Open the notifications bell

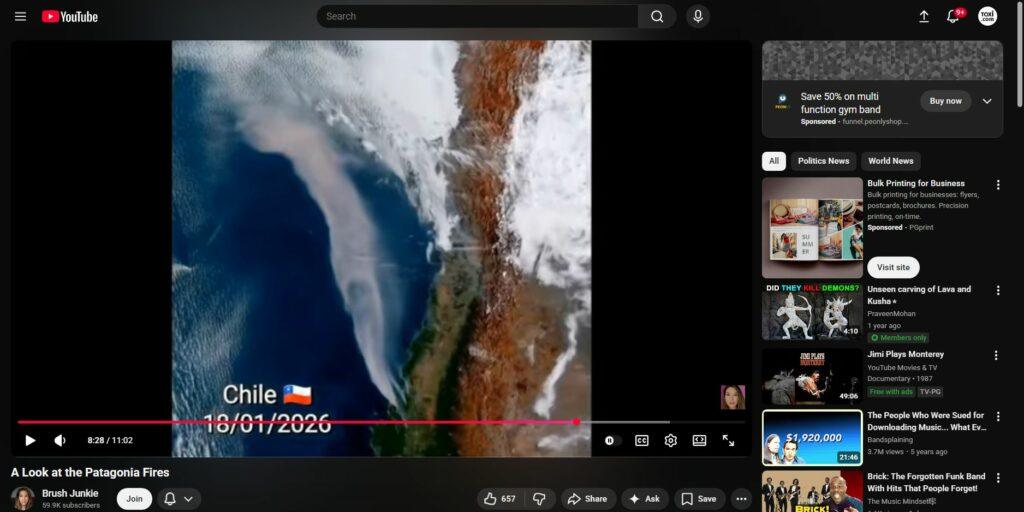pos(953,16)
